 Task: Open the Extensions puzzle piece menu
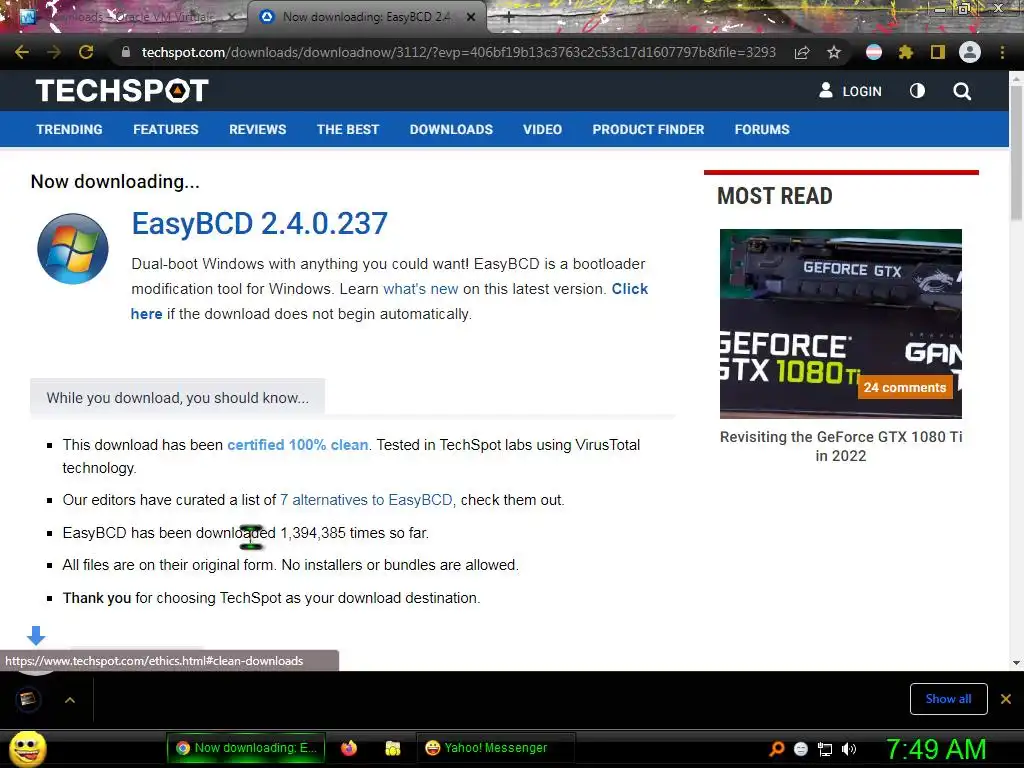(906, 52)
